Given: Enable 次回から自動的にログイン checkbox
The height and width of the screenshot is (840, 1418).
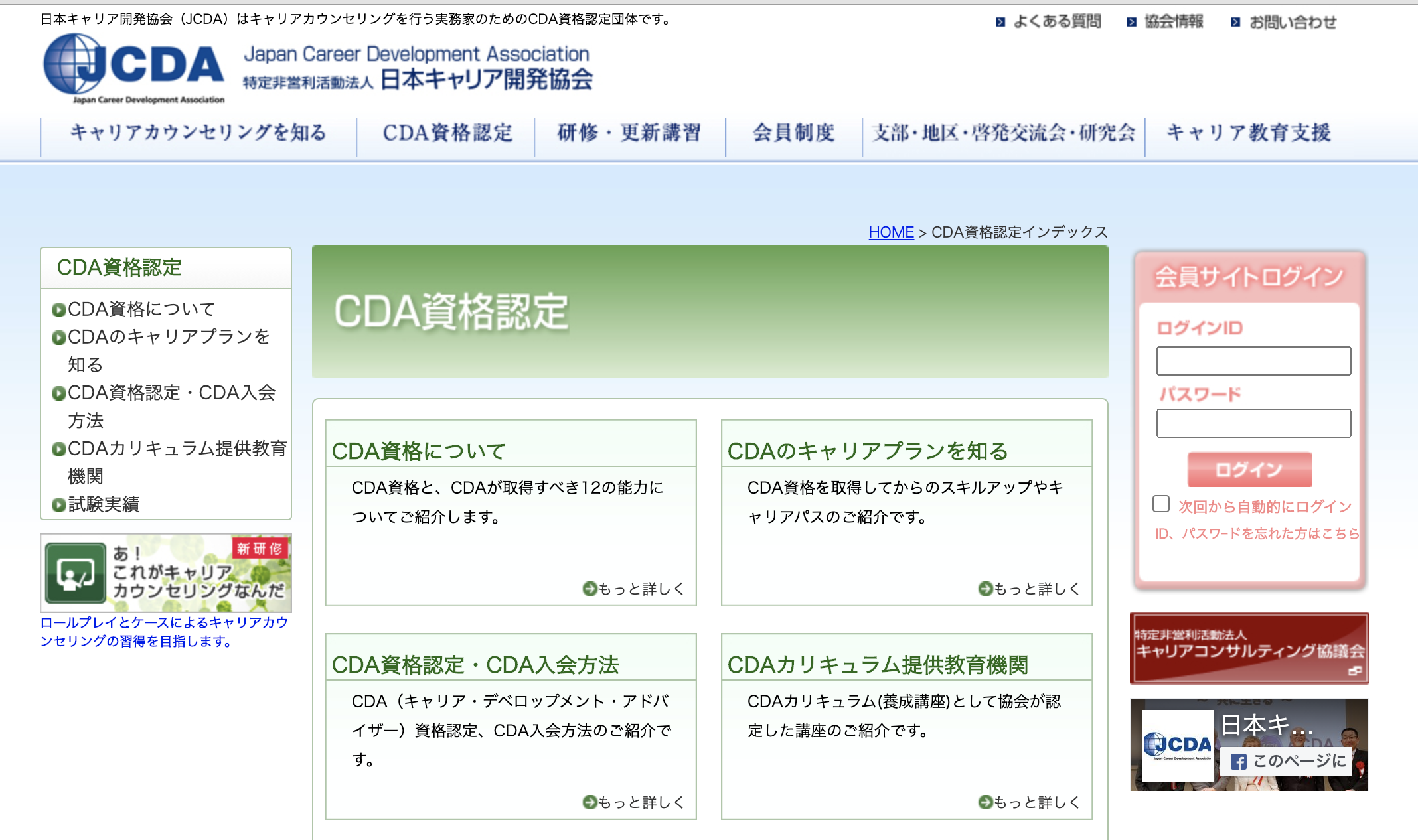Looking at the screenshot, I should point(1161,504).
